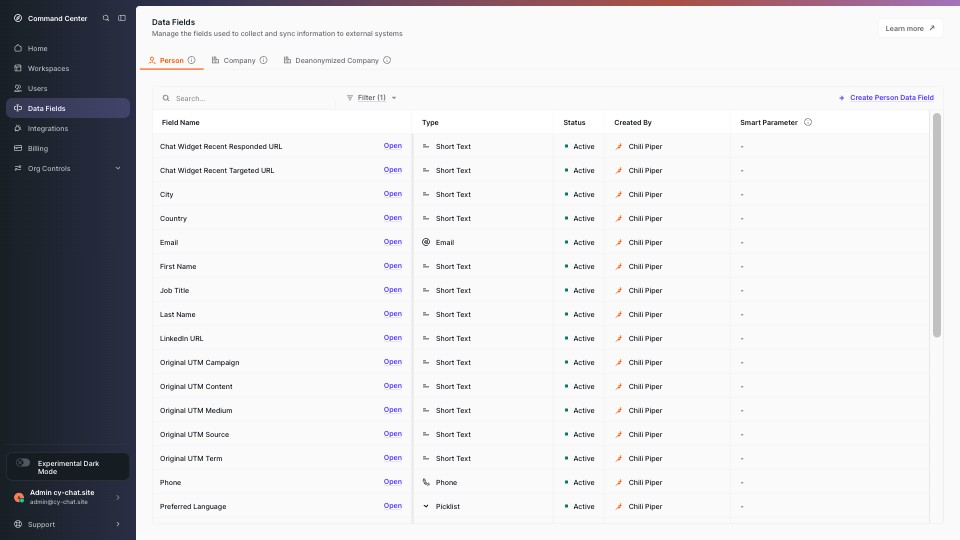960x540 pixels.
Task: Collapse sidebar using the panel icon
Action: pyautogui.click(x=122, y=18)
